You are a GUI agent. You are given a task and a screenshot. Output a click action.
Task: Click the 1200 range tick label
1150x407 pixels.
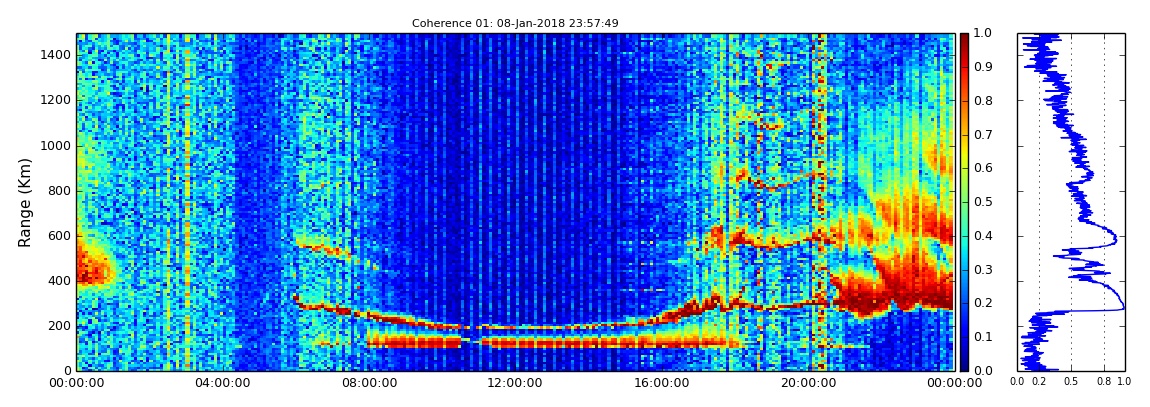tap(56, 100)
